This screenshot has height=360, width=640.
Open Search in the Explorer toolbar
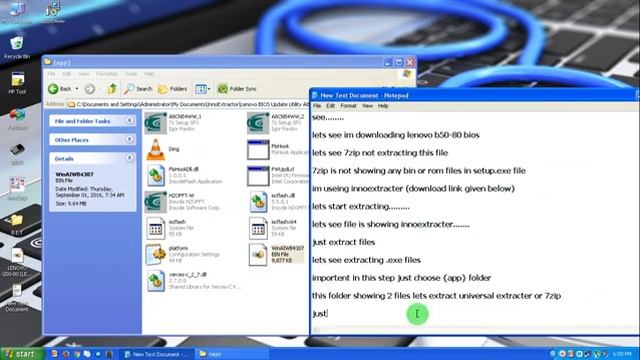tap(138, 89)
